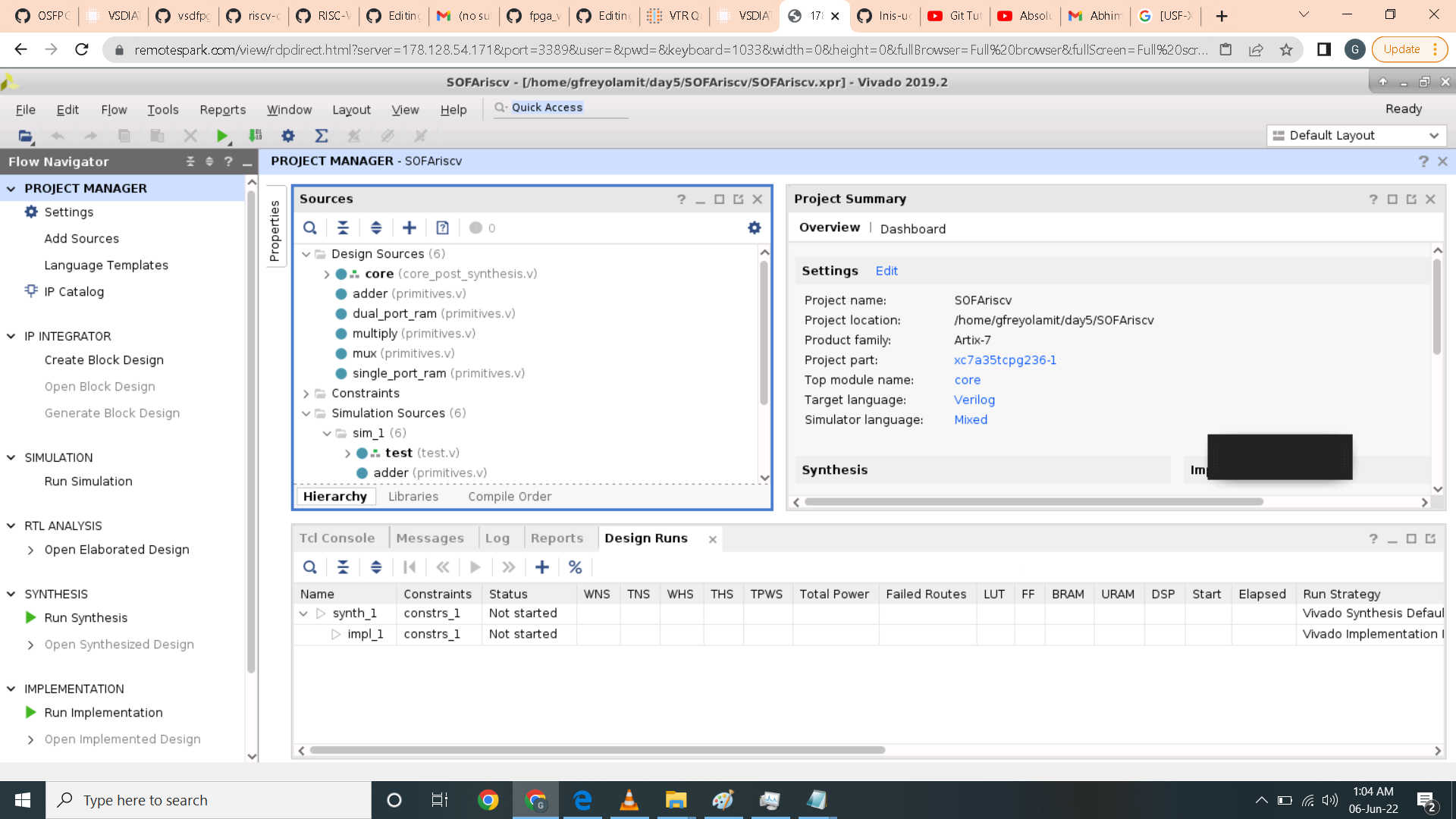Switch to Compile Order tab

[510, 497]
